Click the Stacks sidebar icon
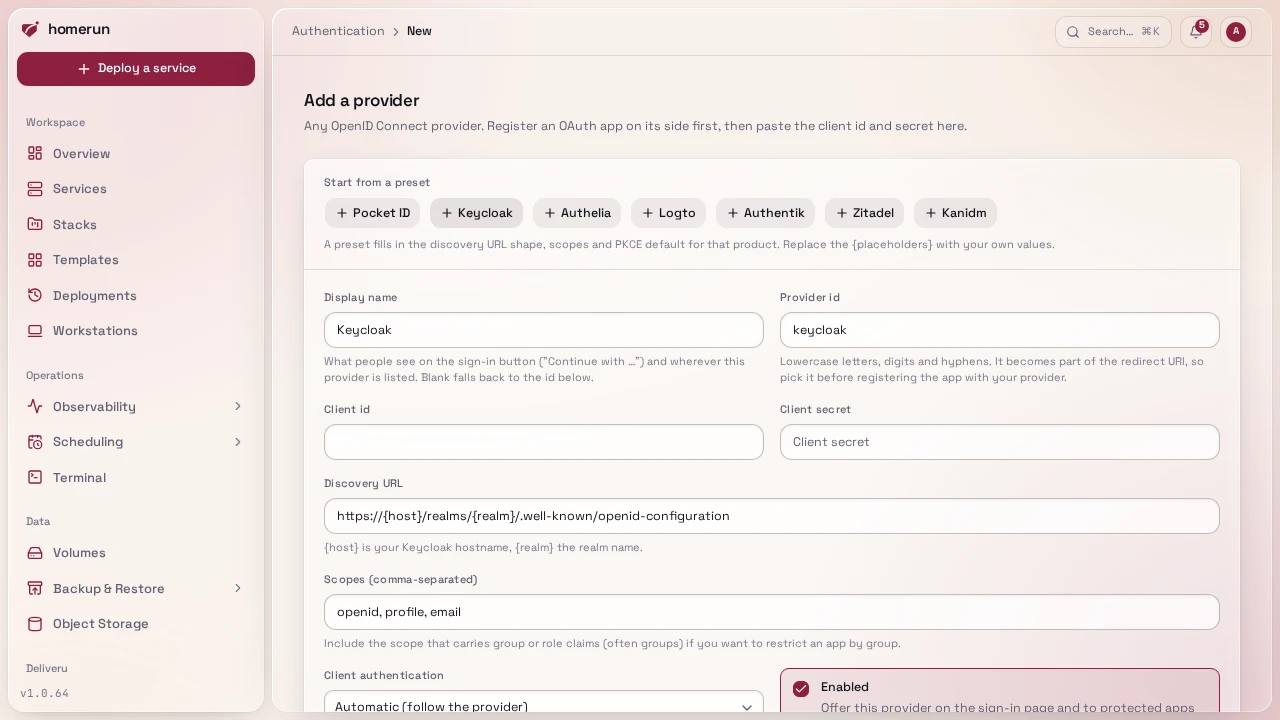1280x720 pixels. (x=35, y=224)
